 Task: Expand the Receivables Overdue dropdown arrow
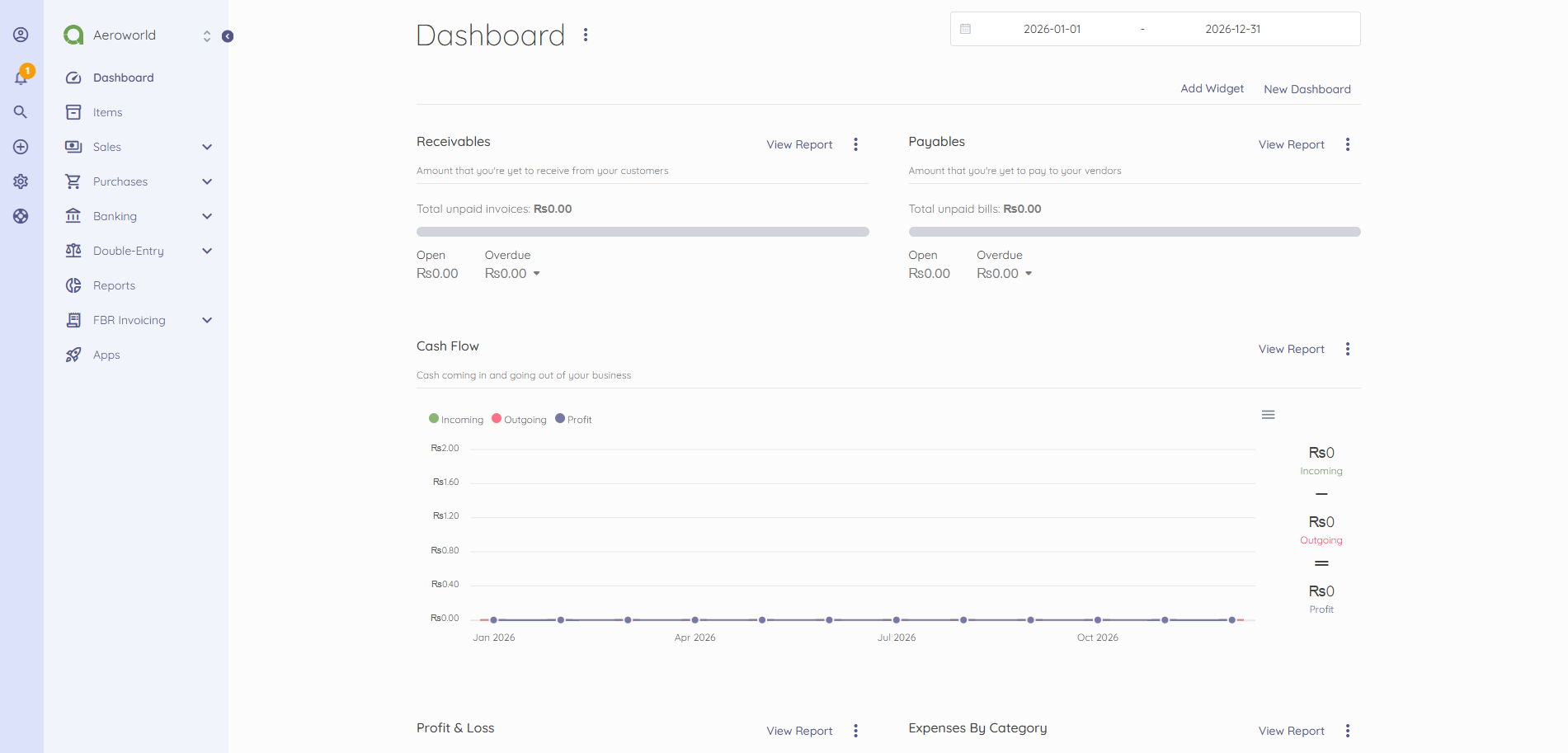pyautogui.click(x=536, y=274)
